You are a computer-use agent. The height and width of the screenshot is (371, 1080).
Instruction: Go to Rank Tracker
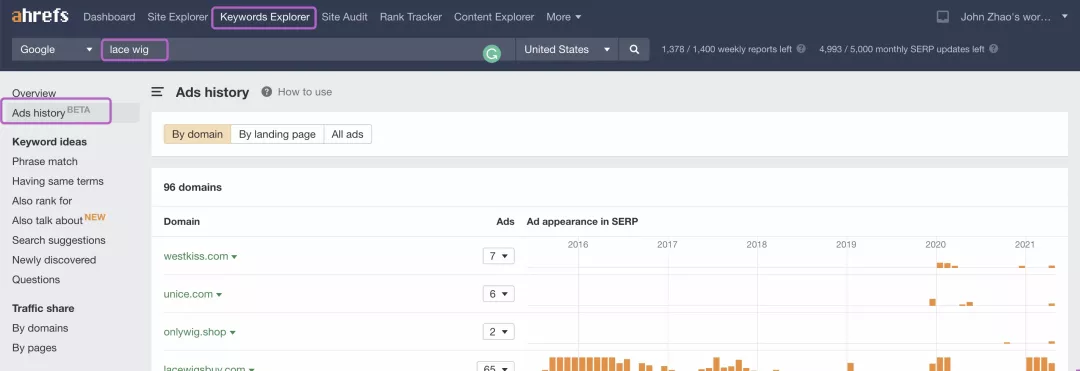[411, 17]
